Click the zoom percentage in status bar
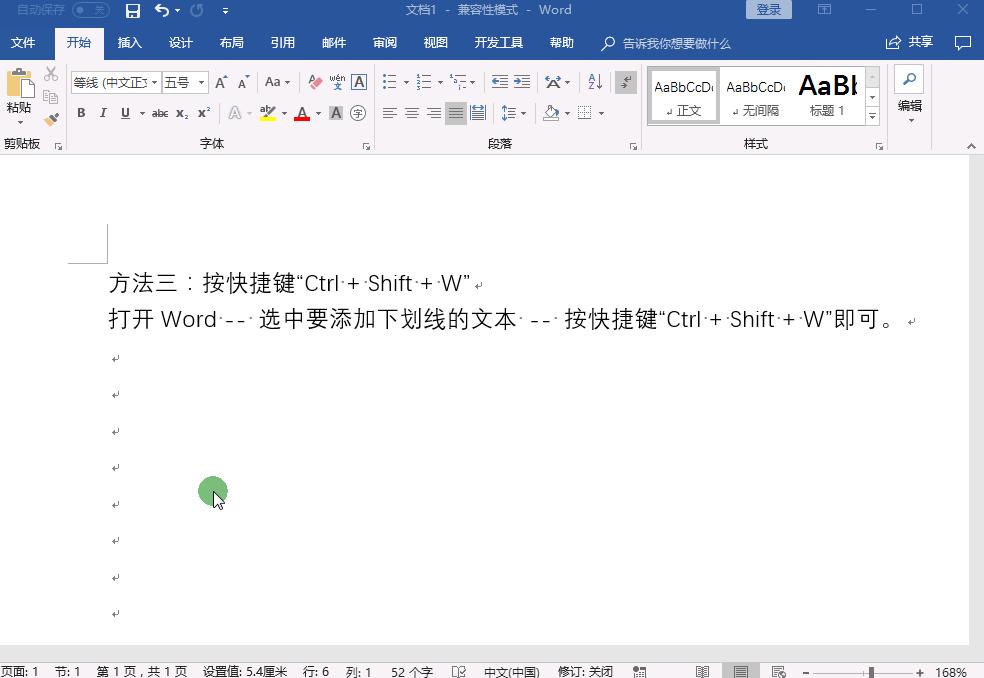Viewport: 984px width, 678px height. (x=951, y=670)
